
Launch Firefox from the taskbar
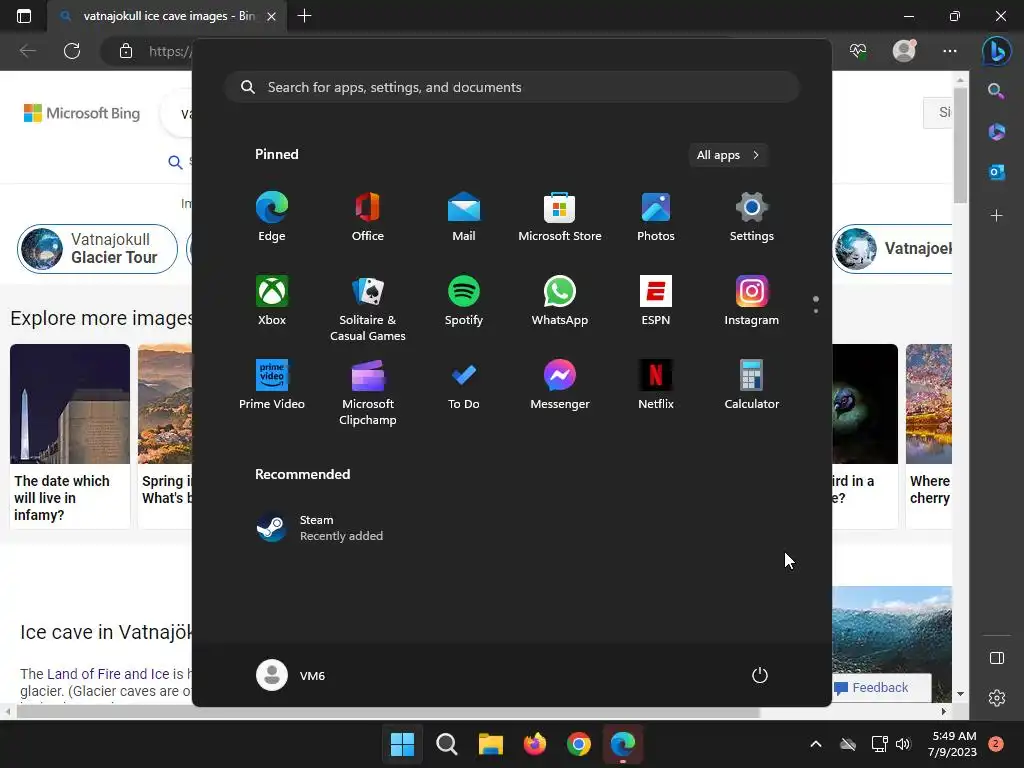pos(535,744)
